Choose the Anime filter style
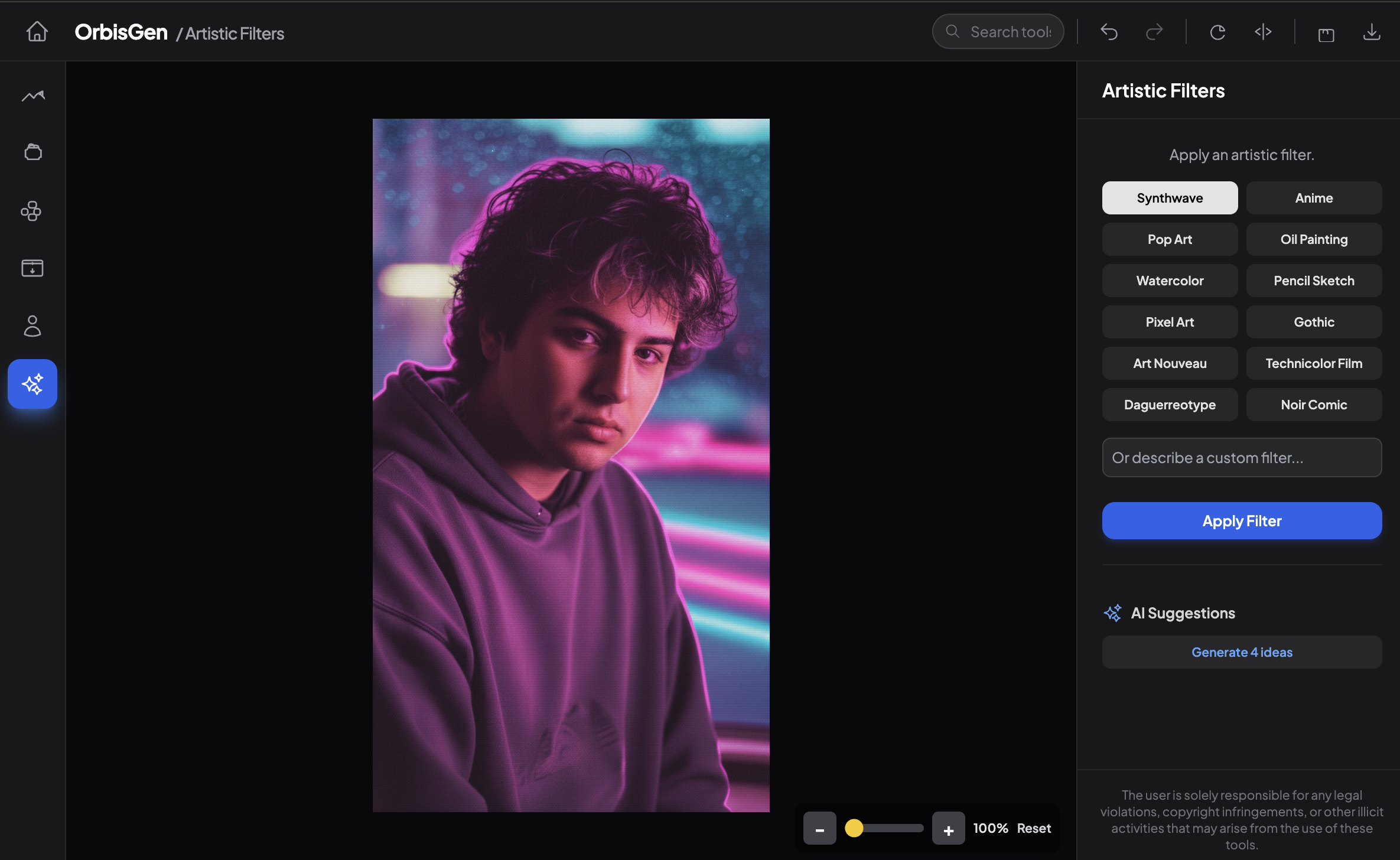The image size is (1400, 860). pos(1314,198)
